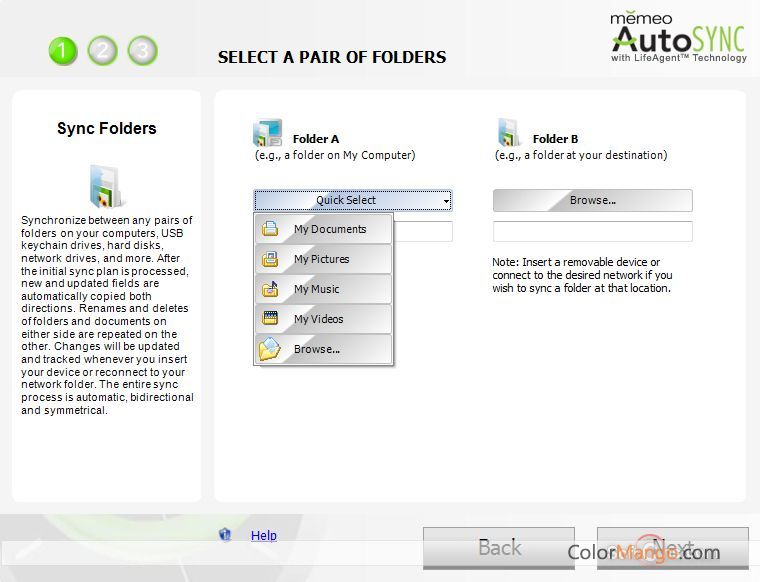Click the Help shield icon

[x=225, y=535]
